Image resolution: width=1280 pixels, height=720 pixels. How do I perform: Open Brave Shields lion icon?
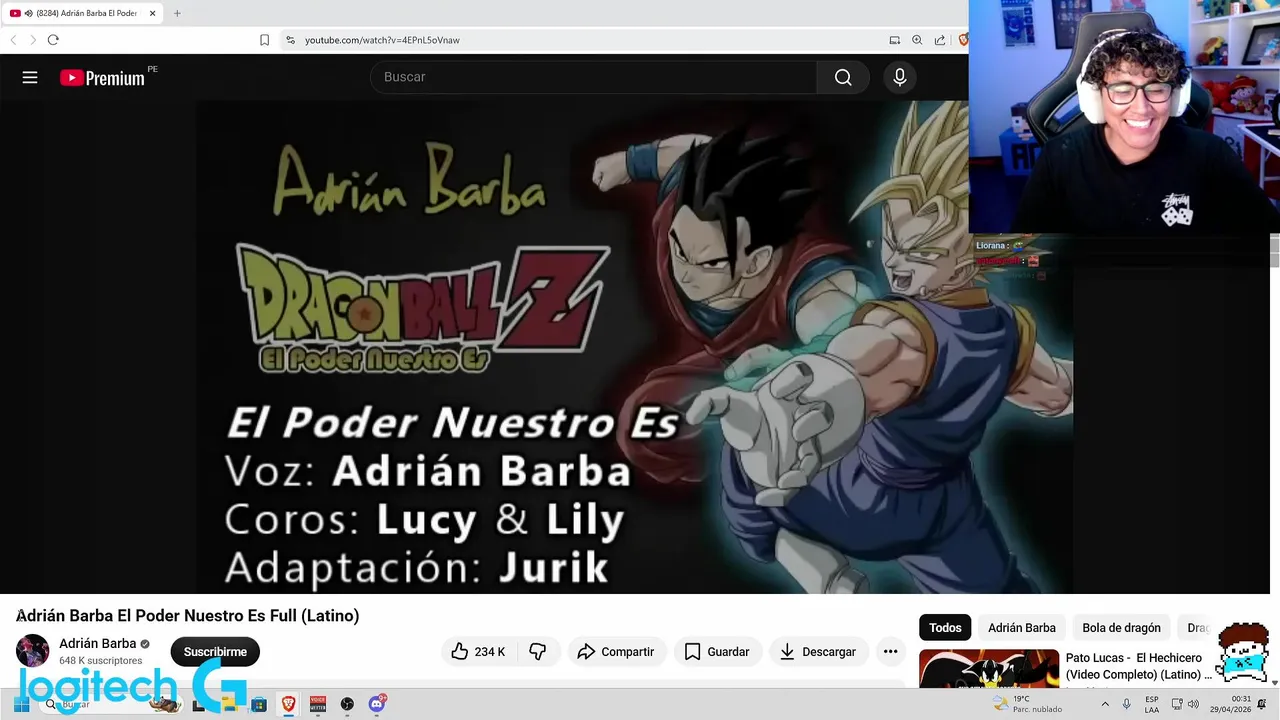point(963,40)
